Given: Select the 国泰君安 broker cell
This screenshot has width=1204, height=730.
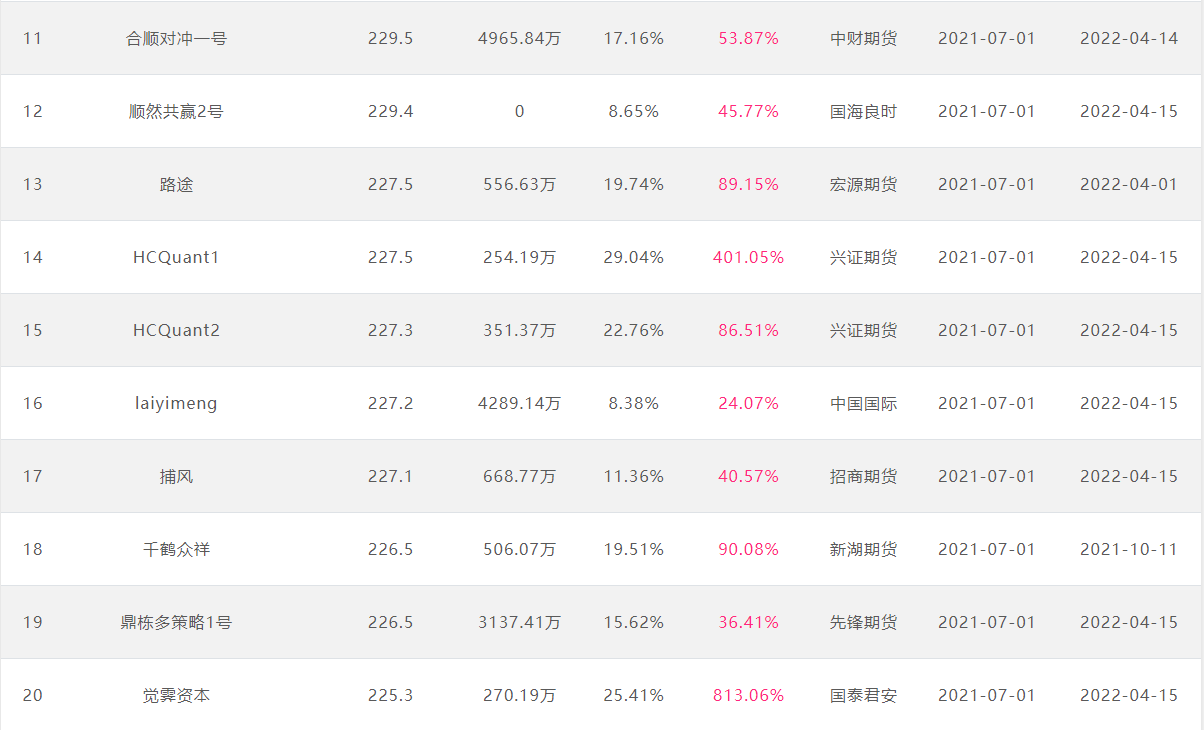Looking at the screenshot, I should (x=863, y=695).
